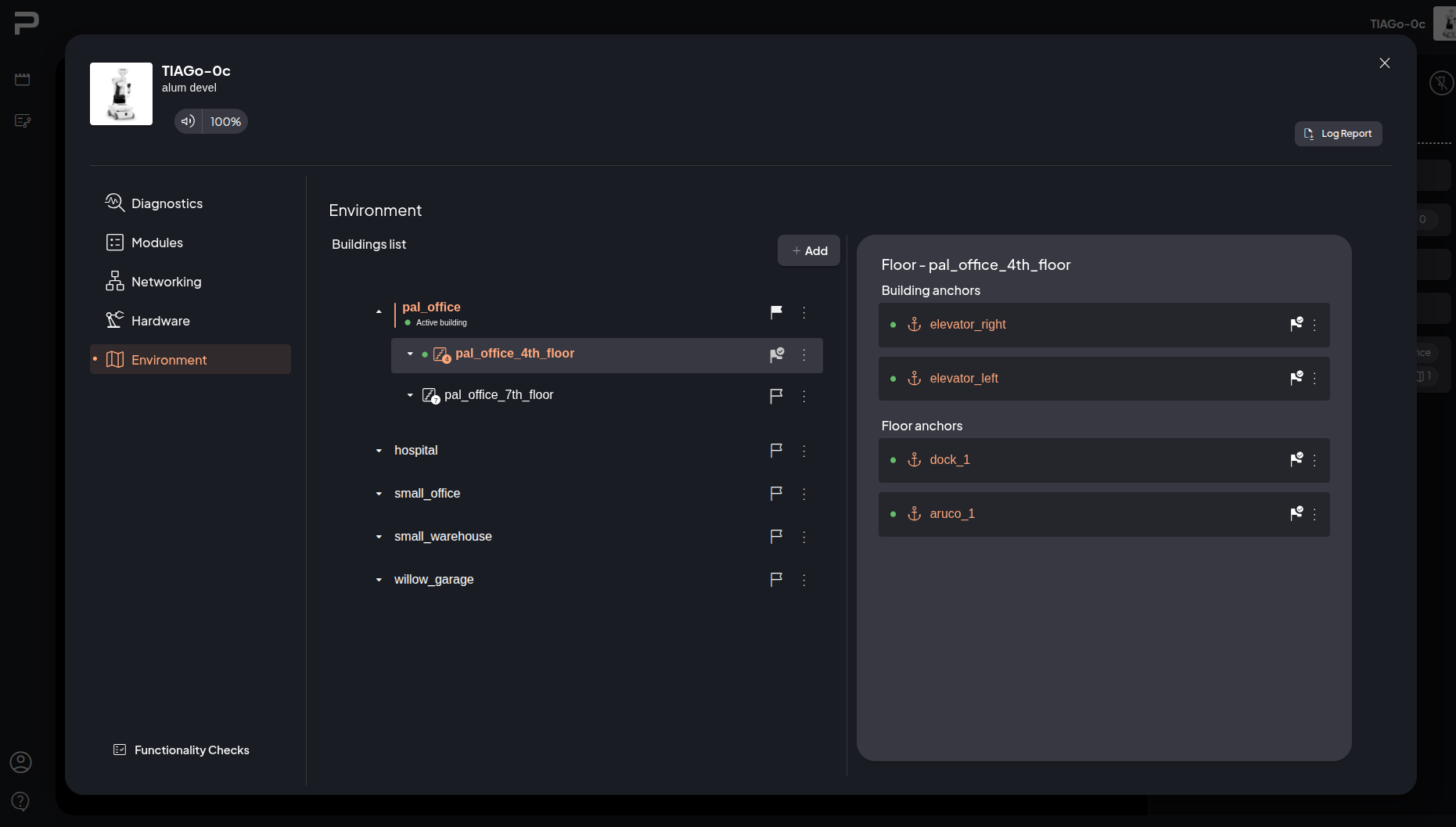Expand the pal_office_7th_floor entry
Screen dimensions: 1456x827
410,395
